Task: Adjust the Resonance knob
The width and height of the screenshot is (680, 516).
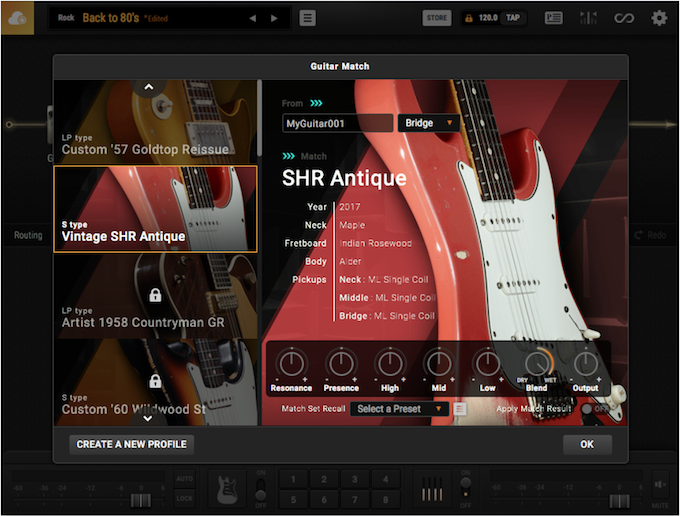Action: [291, 364]
